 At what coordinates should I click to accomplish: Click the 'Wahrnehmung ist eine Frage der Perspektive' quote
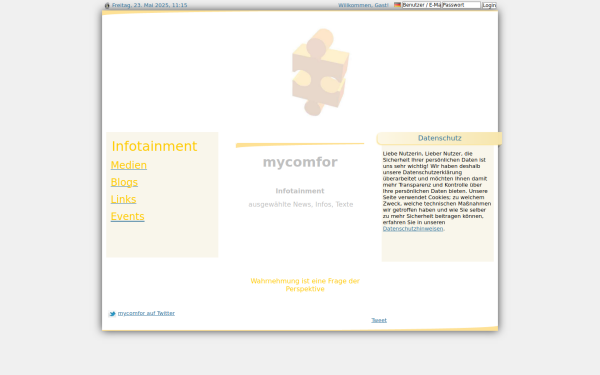point(305,285)
